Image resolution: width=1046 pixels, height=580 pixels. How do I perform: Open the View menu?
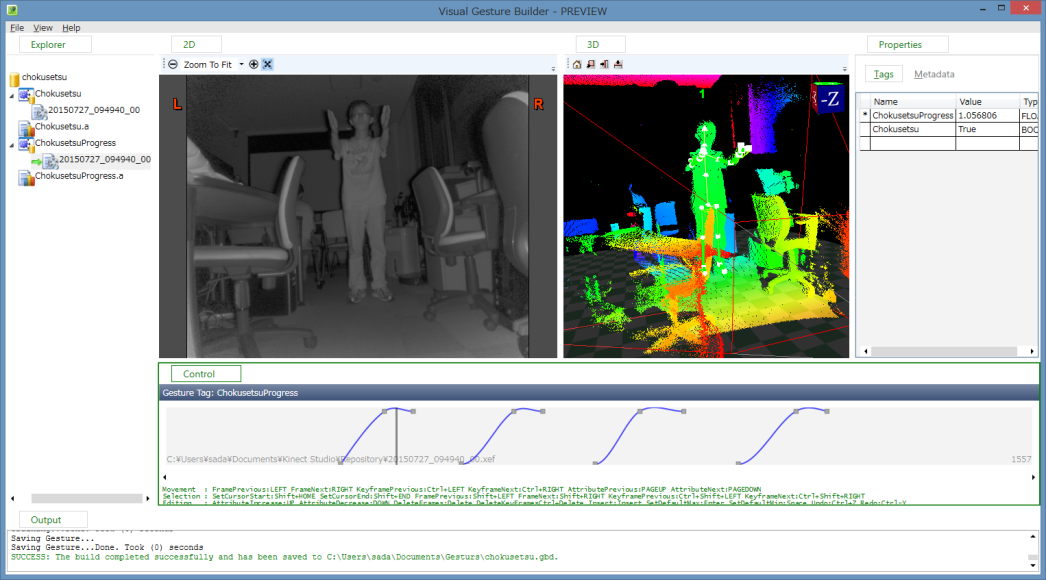[43, 28]
